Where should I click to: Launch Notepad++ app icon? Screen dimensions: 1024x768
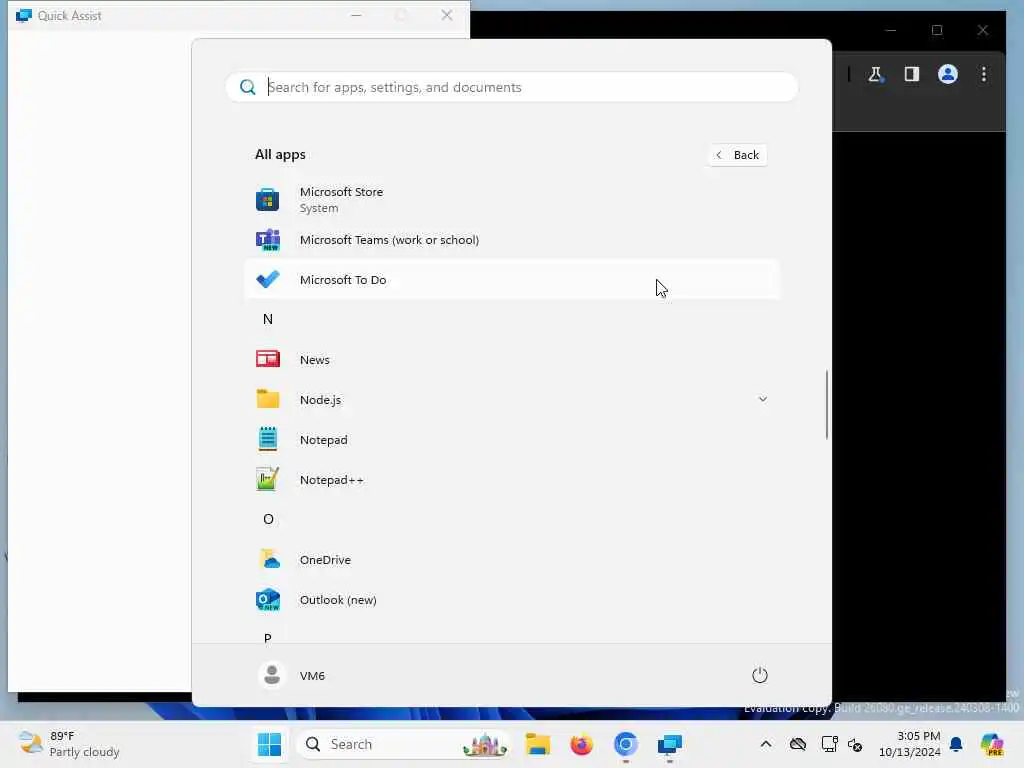(x=268, y=479)
